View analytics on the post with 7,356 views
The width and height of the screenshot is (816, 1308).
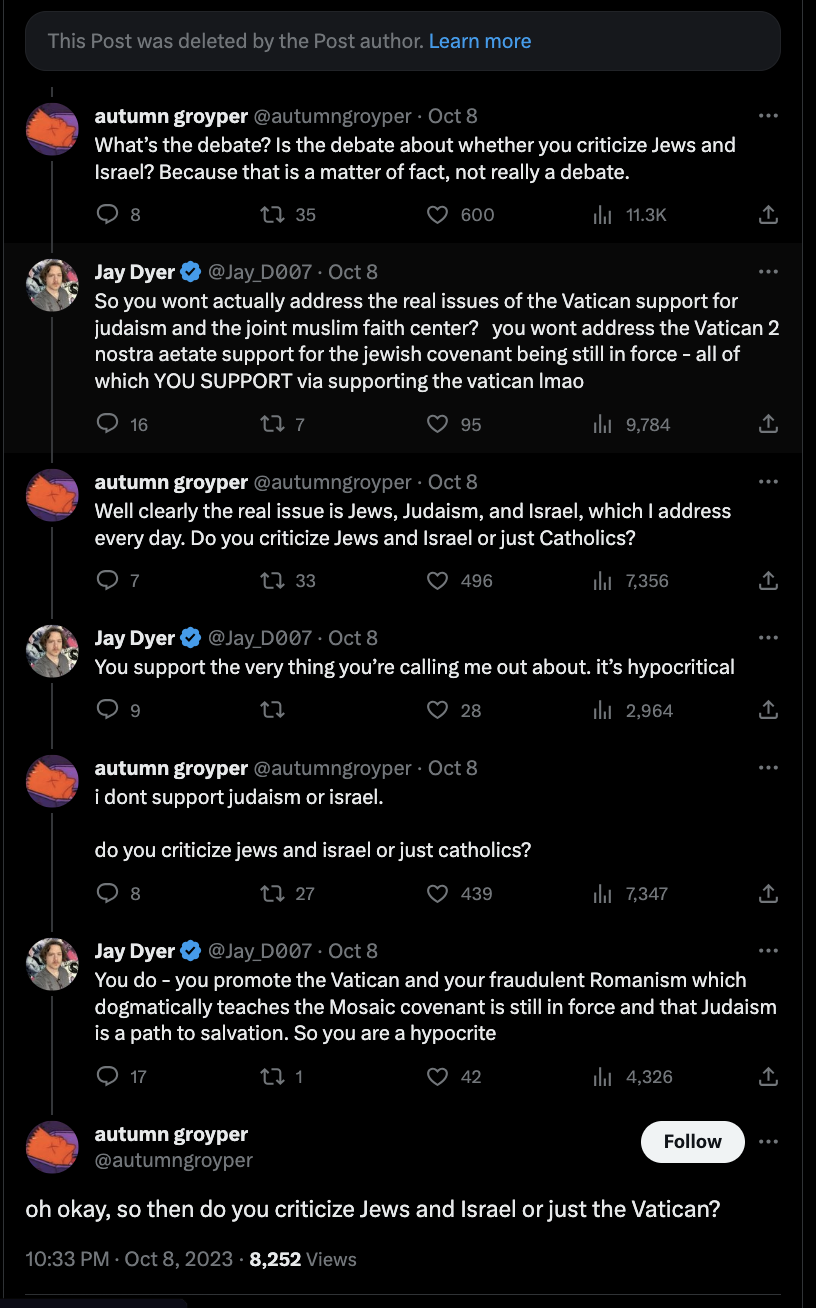point(602,580)
